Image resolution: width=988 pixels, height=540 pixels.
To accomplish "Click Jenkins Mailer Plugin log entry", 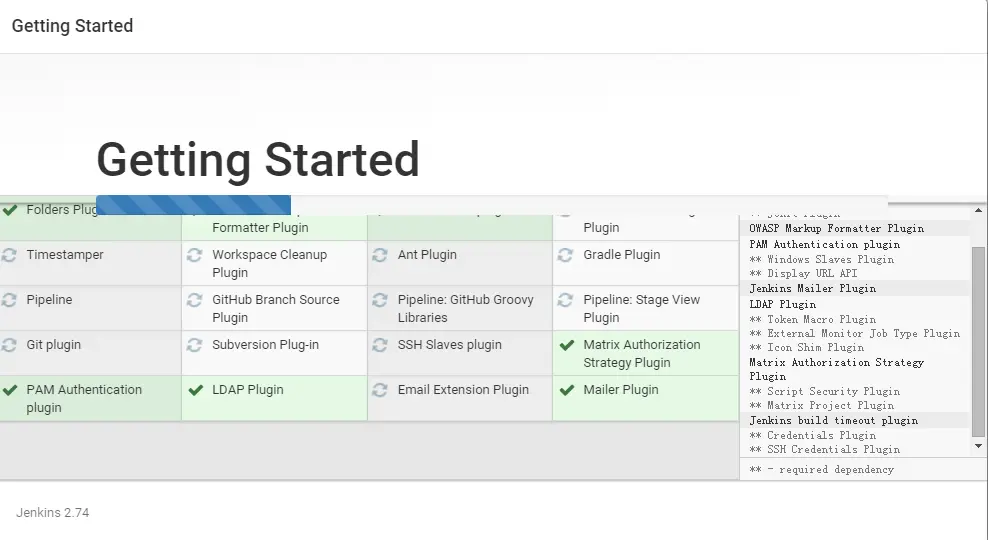I will click(812, 289).
